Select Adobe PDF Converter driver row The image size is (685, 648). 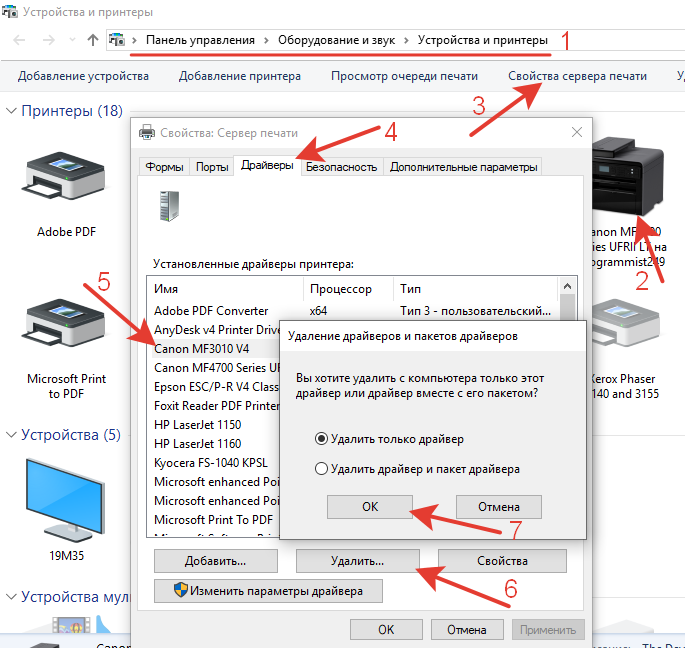pos(352,311)
